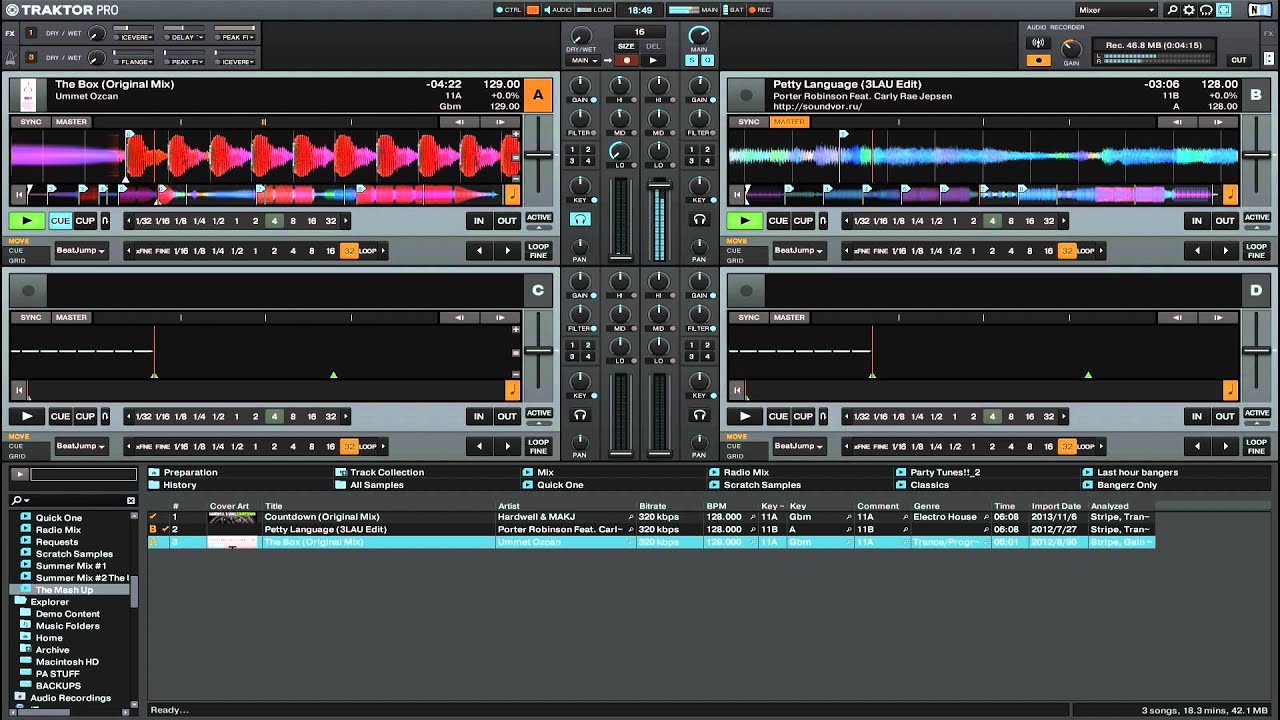Click the preview player play icon in browser
Viewport: 1280px width, 720px height.
[x=20, y=475]
